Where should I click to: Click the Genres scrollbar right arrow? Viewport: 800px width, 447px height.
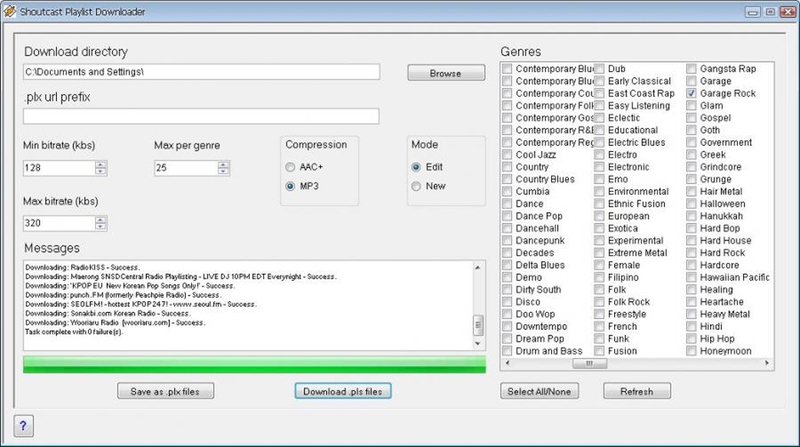(767, 363)
